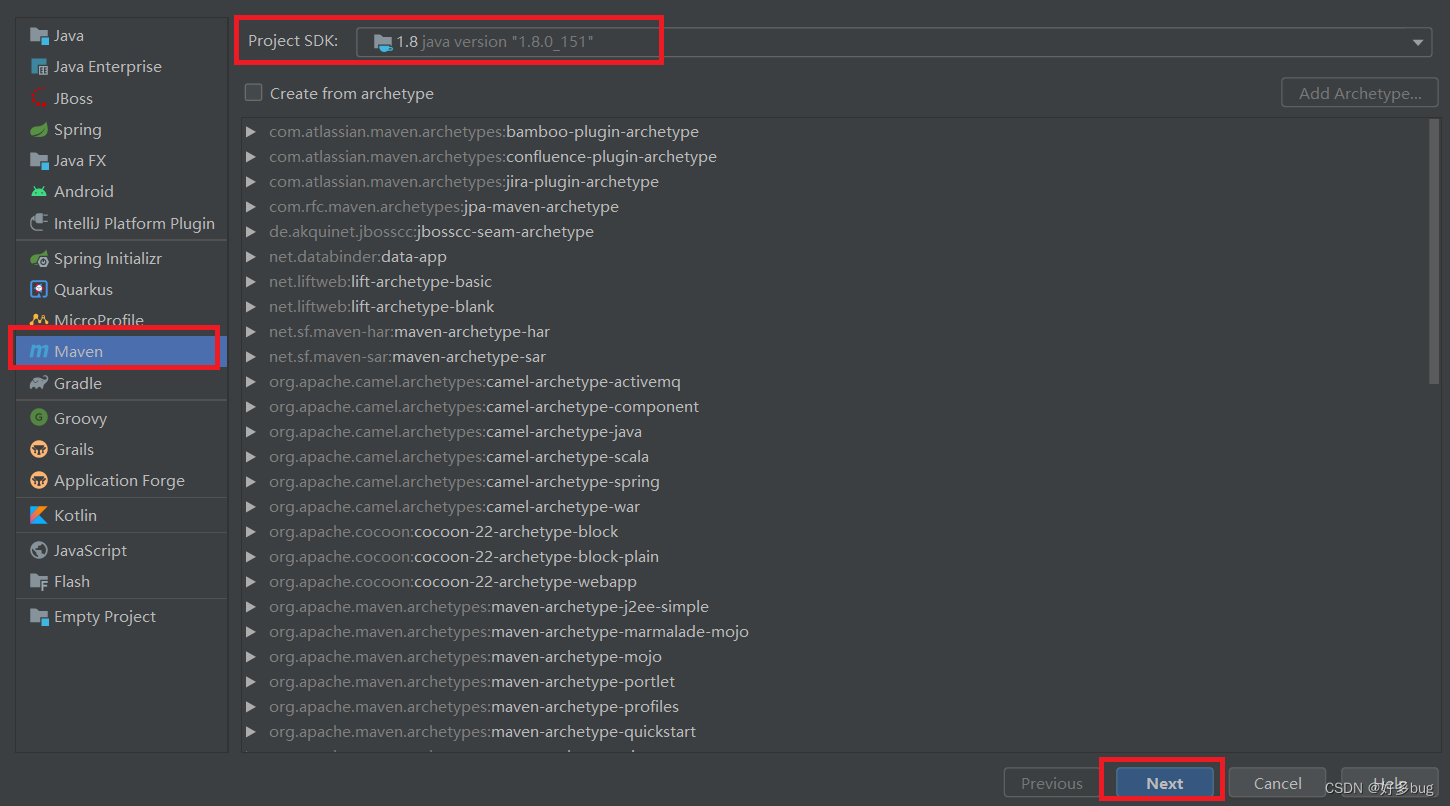Image resolution: width=1450 pixels, height=806 pixels.
Task: Select camel-archetype-java row
Action: coord(835,432)
